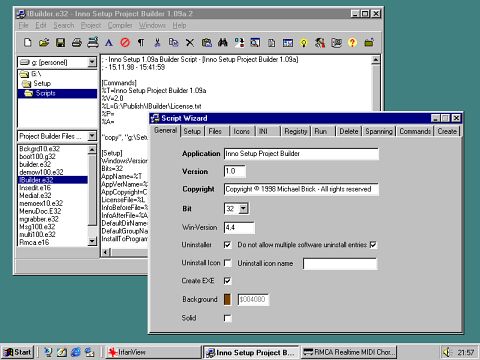480x360 pixels.
Task: Click the checklist toolbar icon before help
Action: (336, 43)
